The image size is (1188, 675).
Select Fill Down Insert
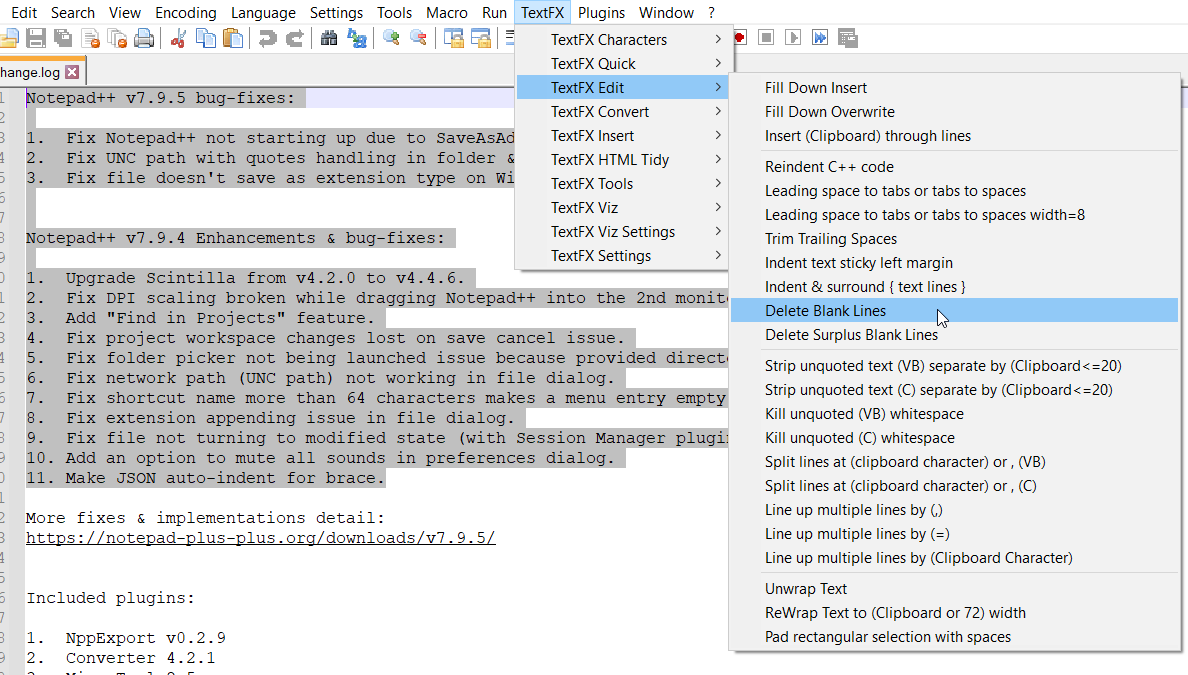(x=955, y=88)
